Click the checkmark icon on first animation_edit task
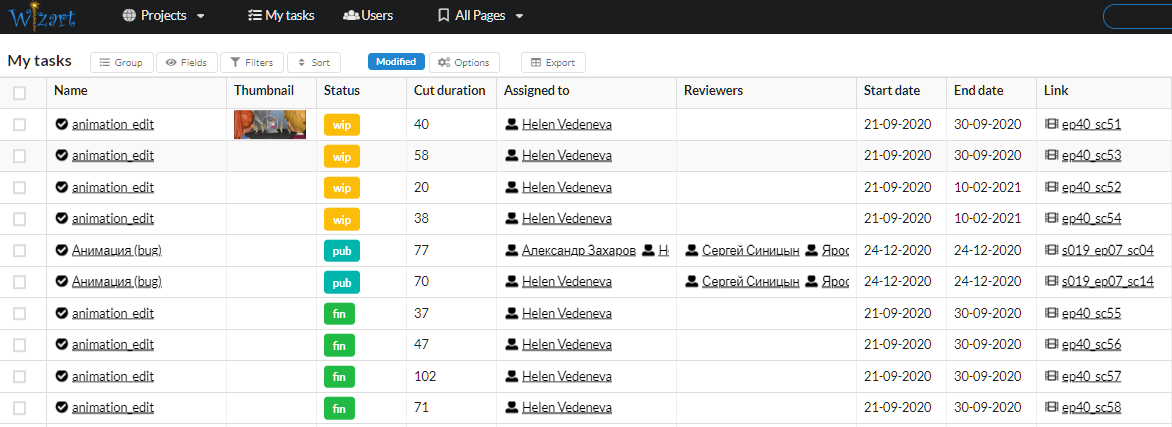The height and width of the screenshot is (427, 1172). [x=62, y=125]
